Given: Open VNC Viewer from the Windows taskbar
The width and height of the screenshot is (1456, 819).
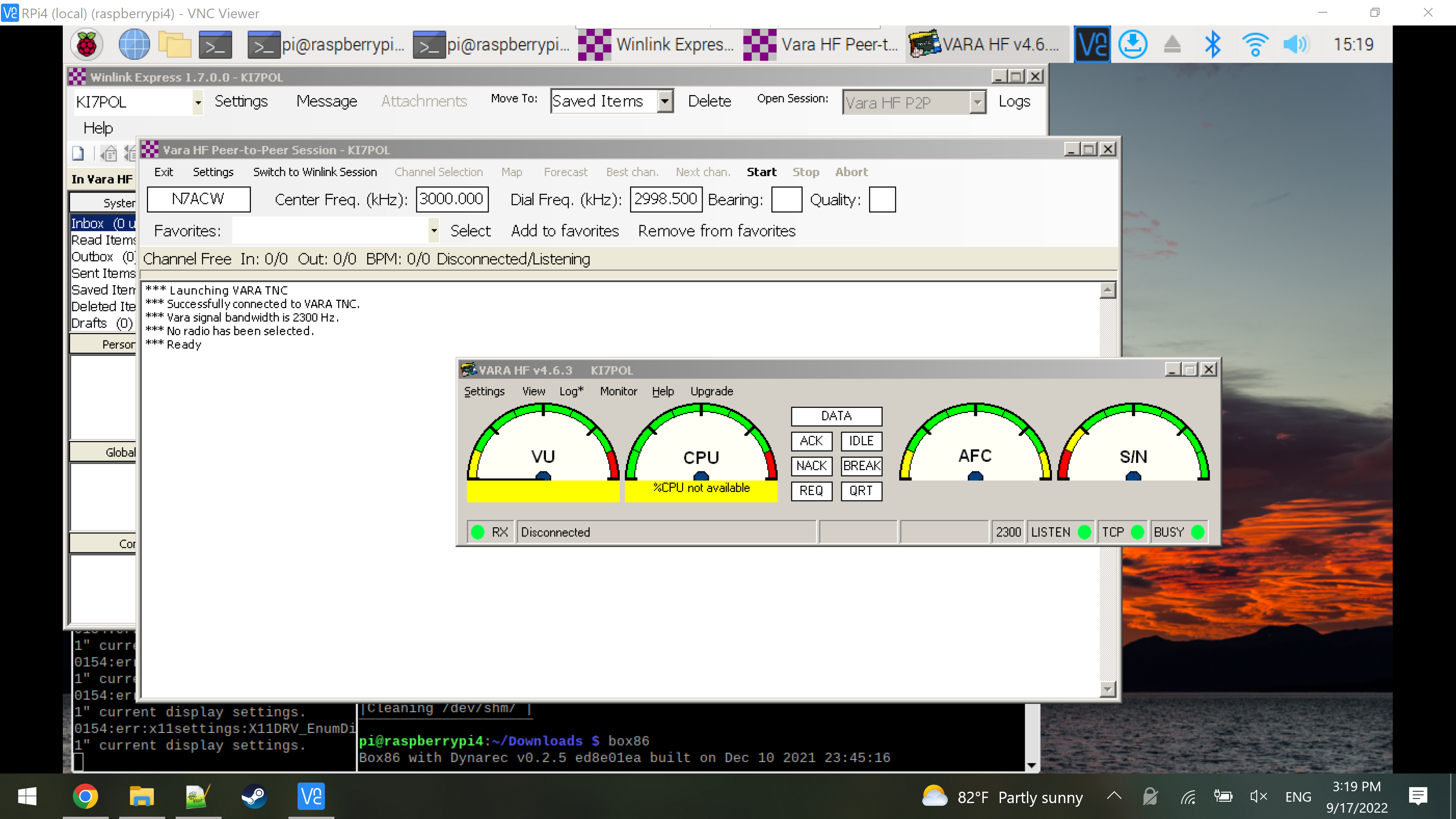Looking at the screenshot, I should tap(311, 796).
